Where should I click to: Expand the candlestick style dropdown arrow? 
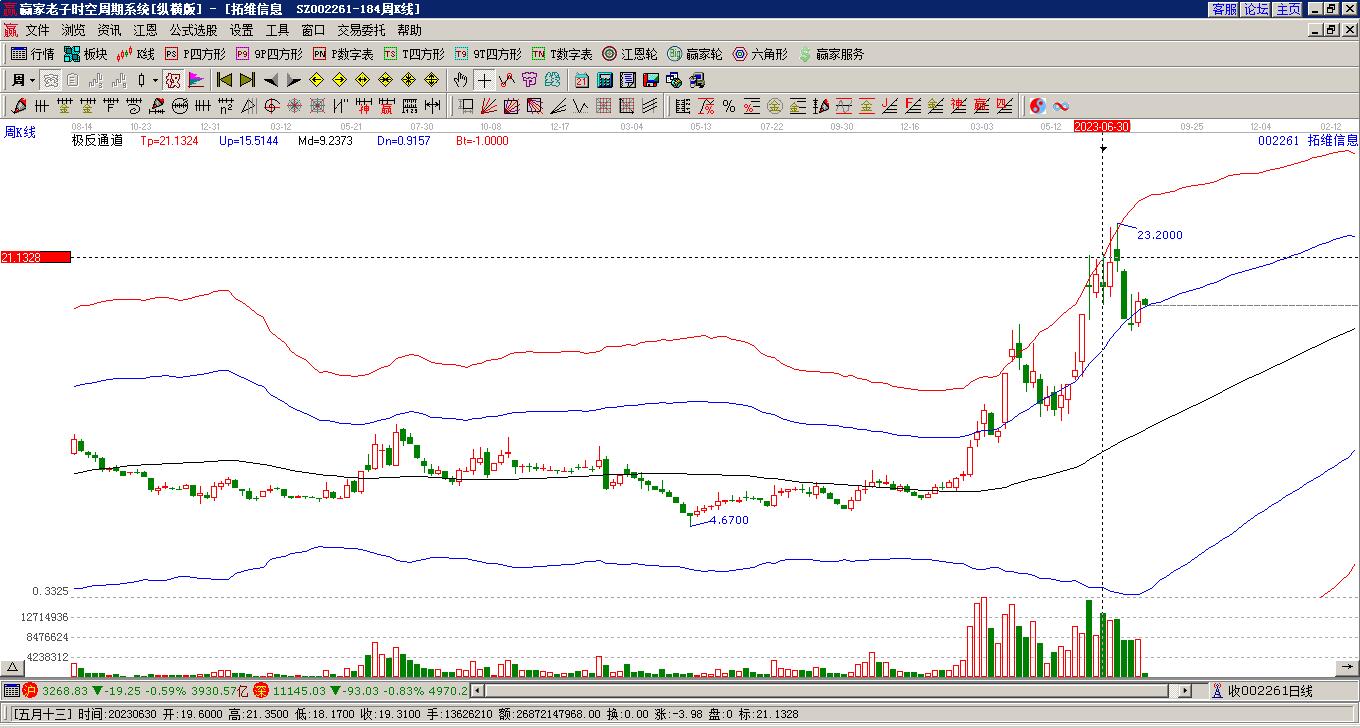coord(155,80)
